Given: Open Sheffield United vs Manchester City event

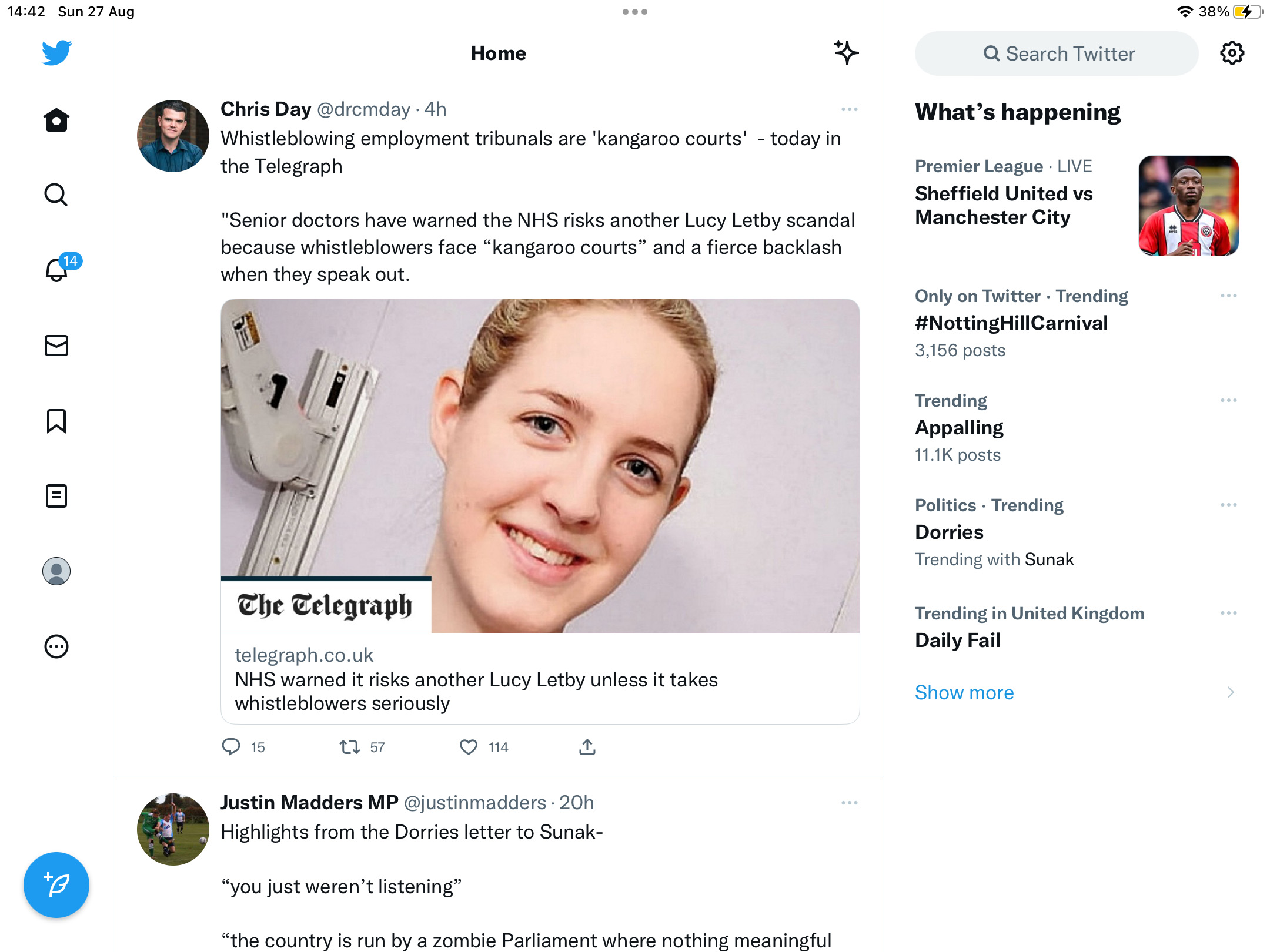Looking at the screenshot, I should tap(1004, 205).
